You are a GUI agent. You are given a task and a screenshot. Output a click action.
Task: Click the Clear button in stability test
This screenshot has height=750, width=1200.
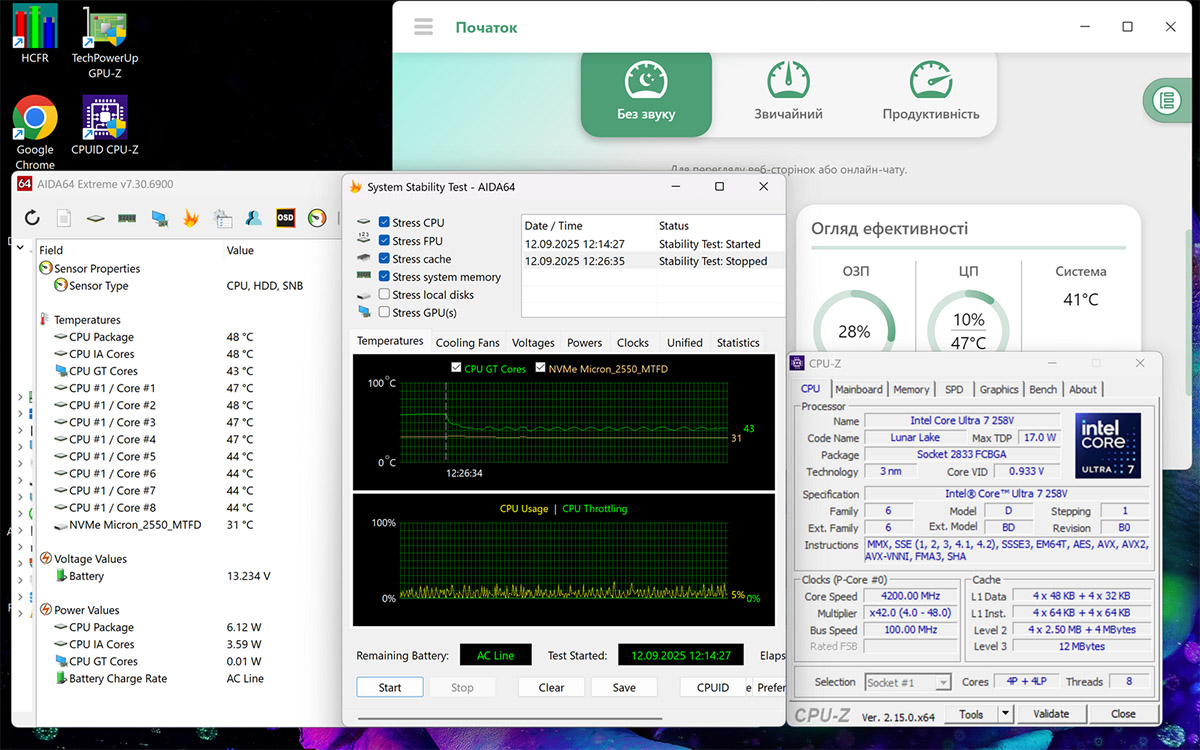tap(551, 687)
